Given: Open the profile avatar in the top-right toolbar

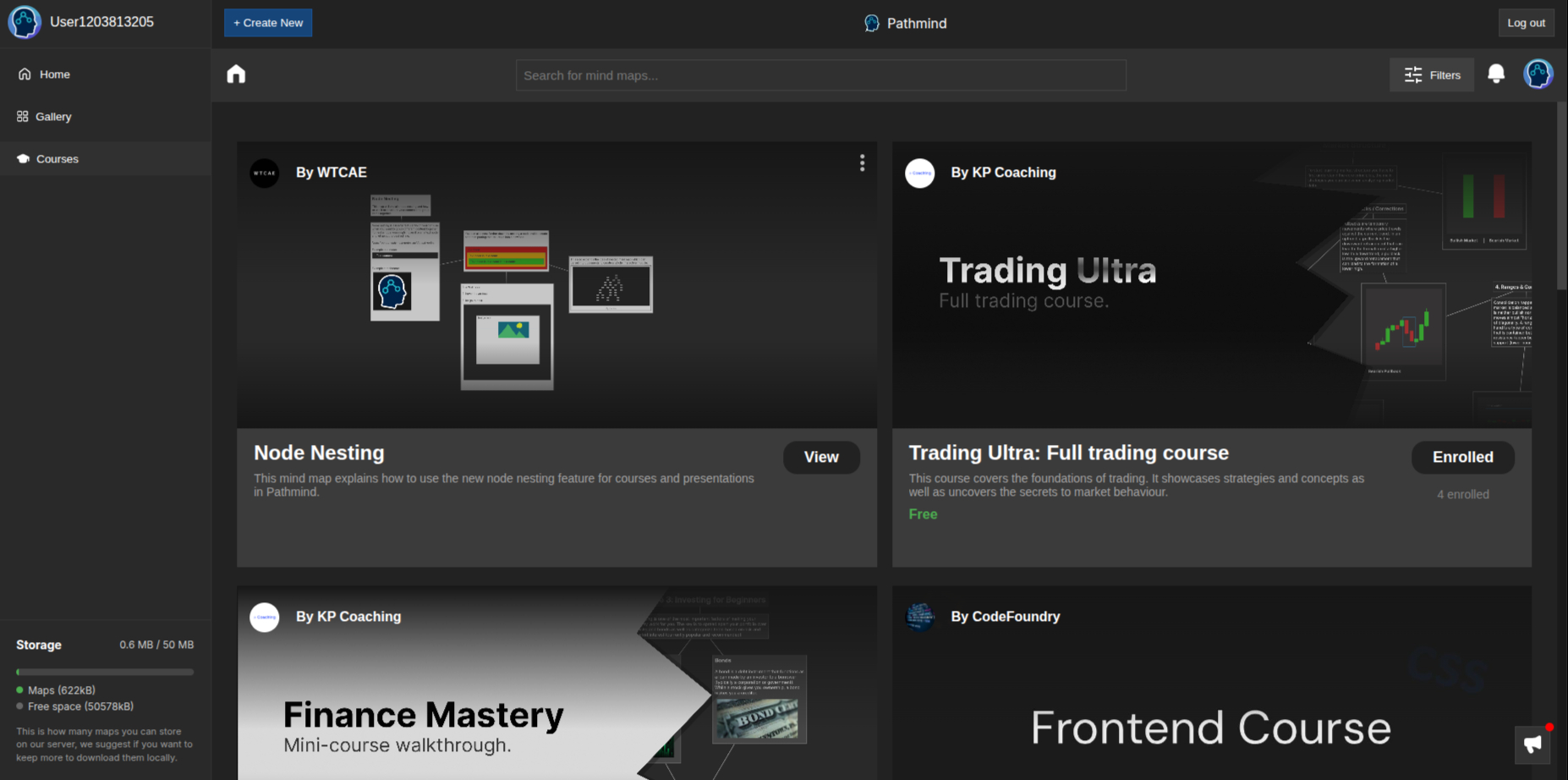Looking at the screenshot, I should click(x=1538, y=74).
